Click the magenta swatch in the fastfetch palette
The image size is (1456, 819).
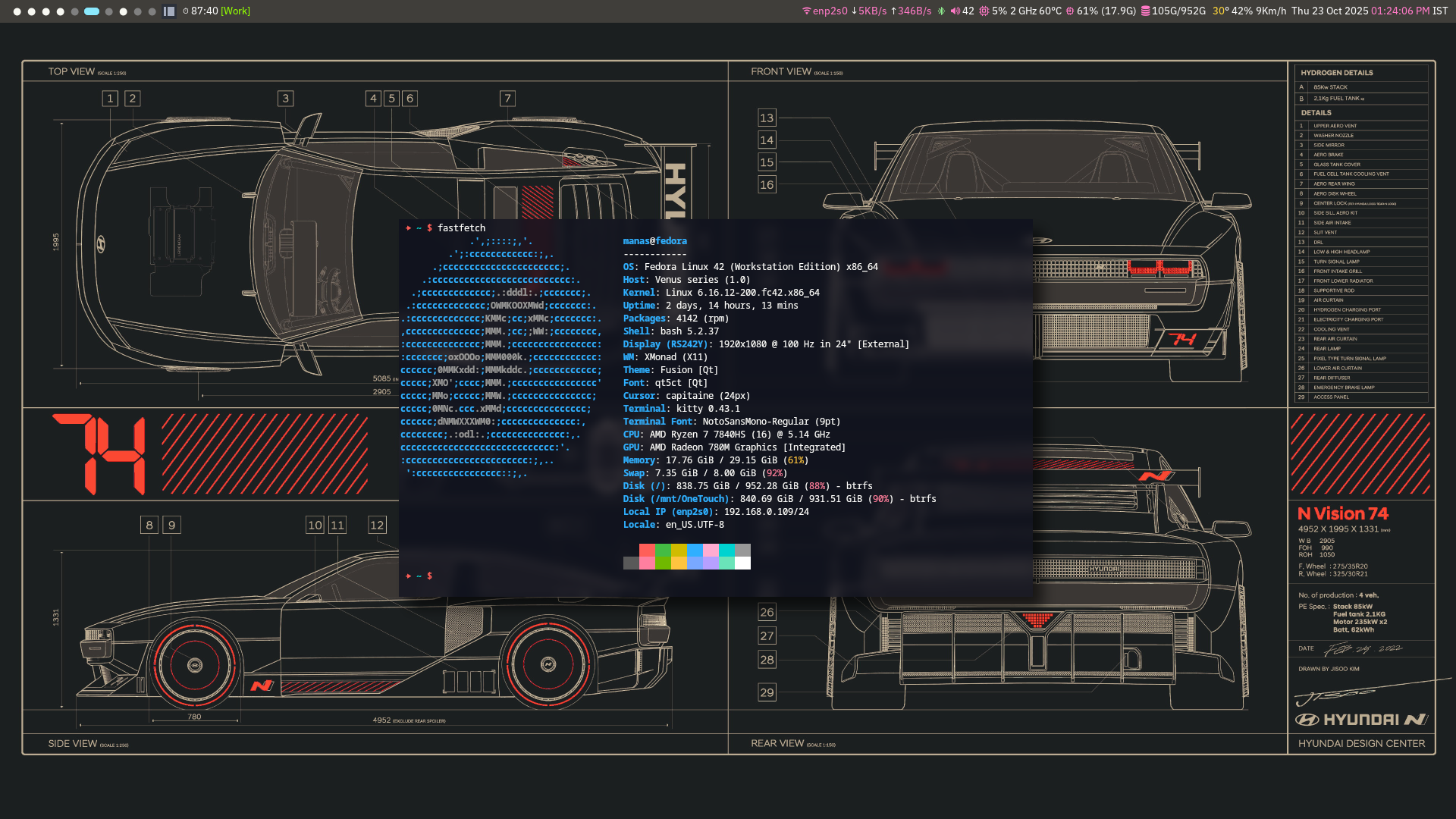click(x=710, y=550)
